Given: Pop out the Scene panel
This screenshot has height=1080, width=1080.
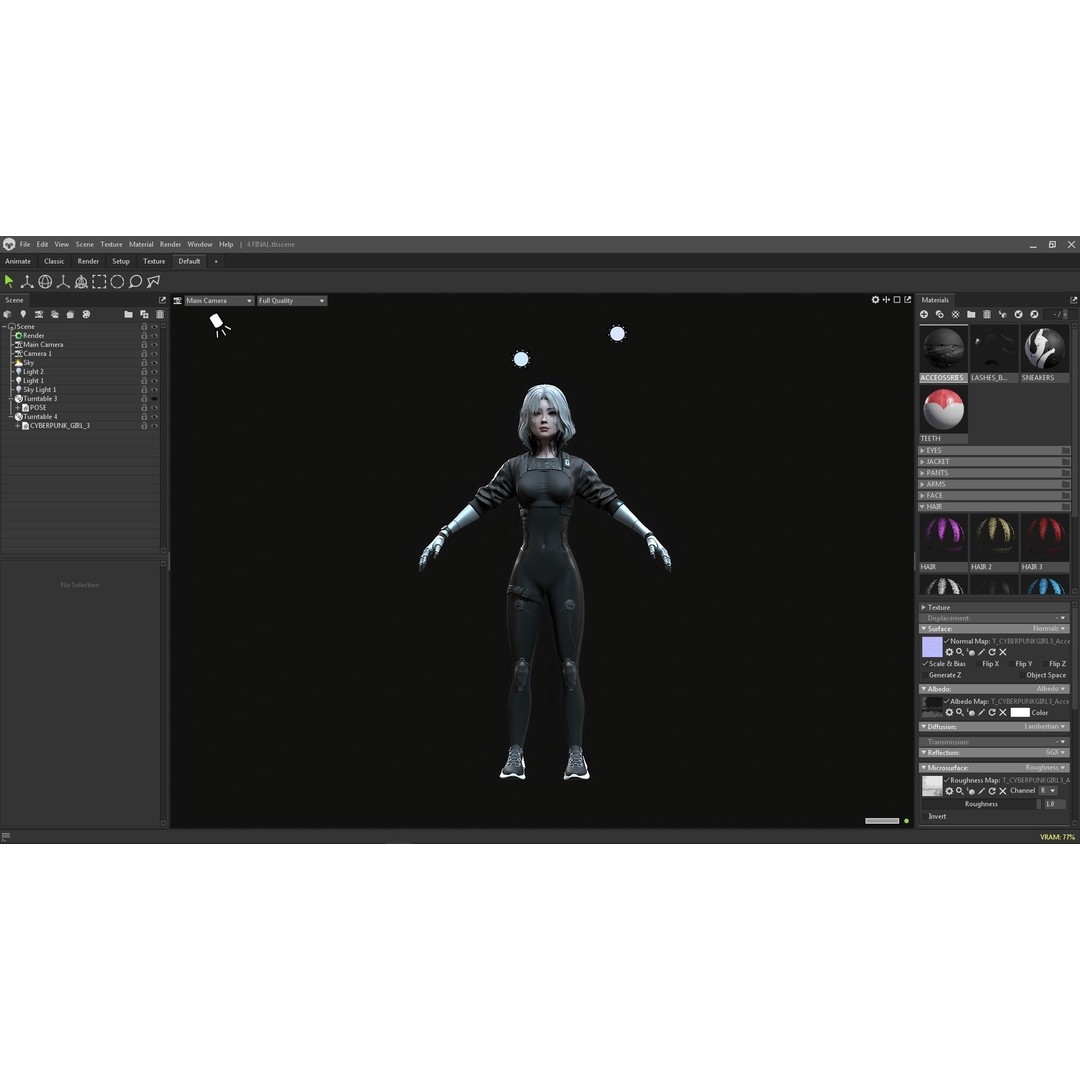Looking at the screenshot, I should [x=163, y=300].
